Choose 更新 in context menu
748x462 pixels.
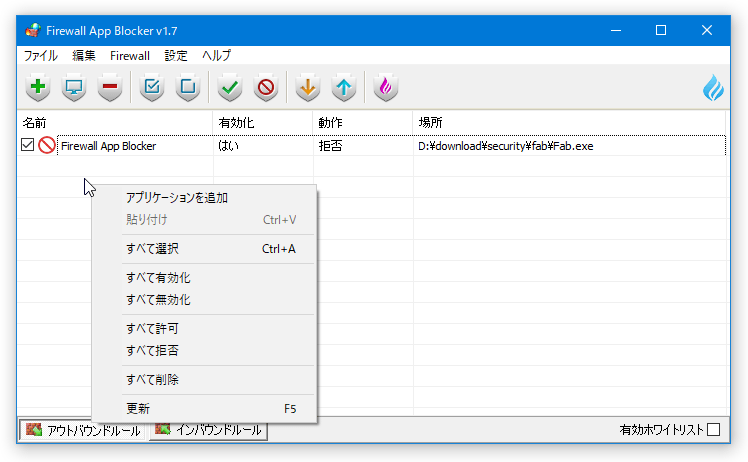tap(204, 409)
